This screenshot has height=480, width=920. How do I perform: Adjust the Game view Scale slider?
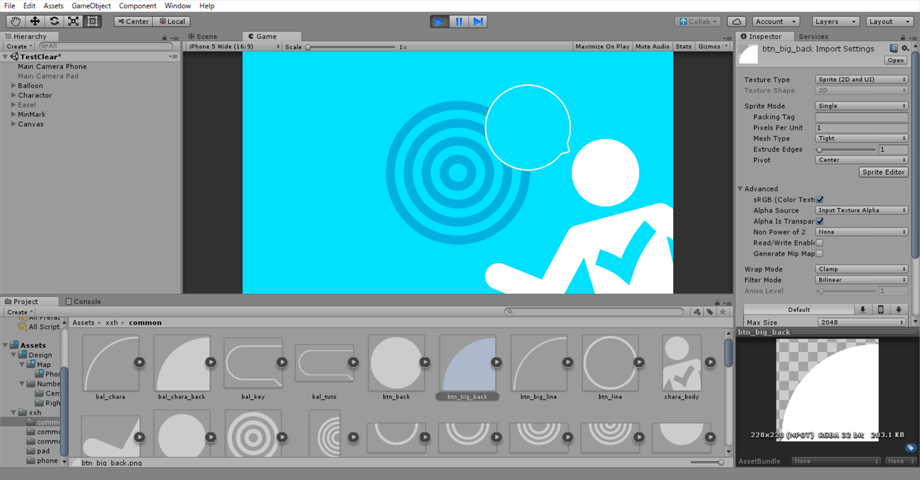tap(308, 47)
